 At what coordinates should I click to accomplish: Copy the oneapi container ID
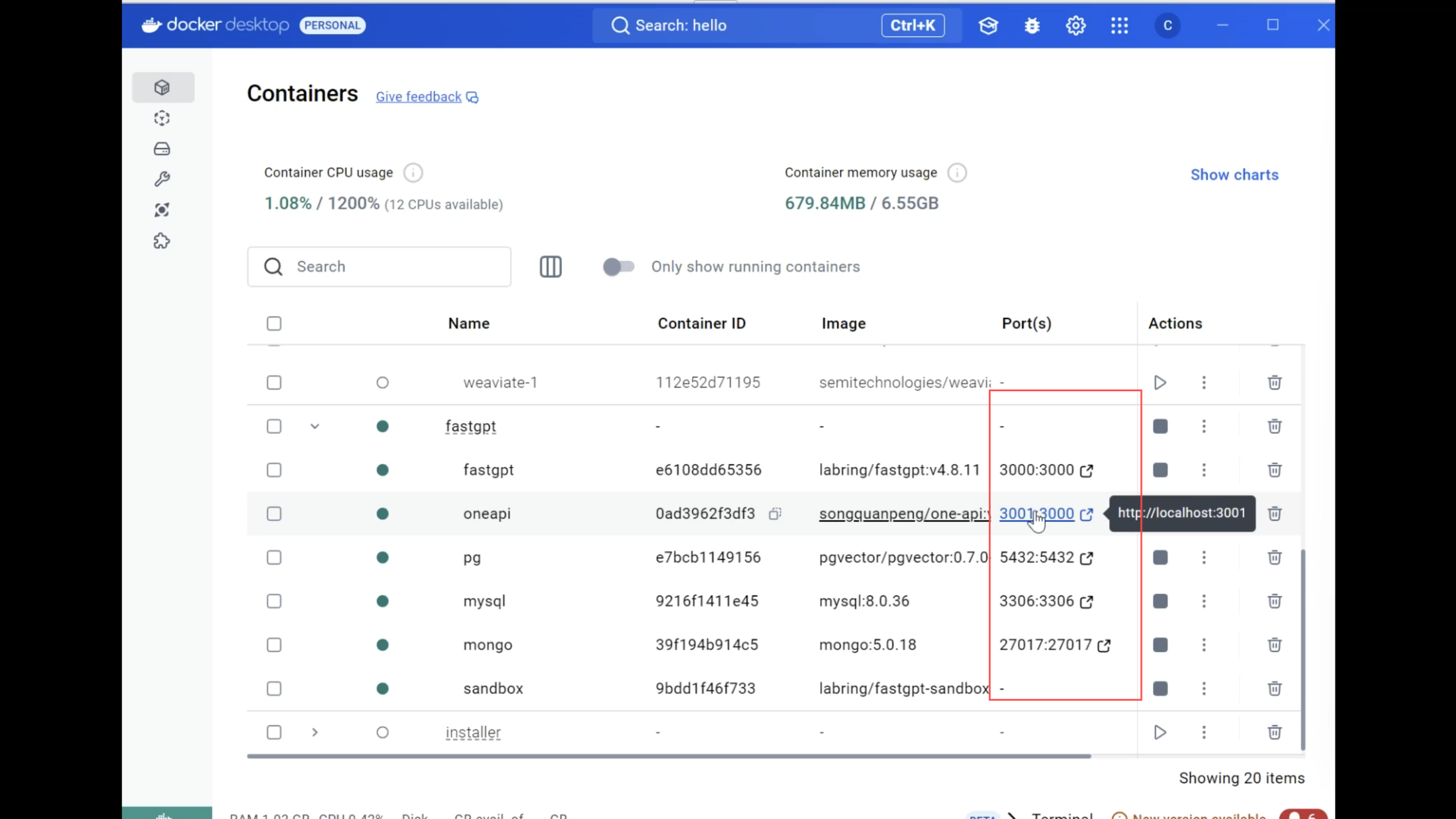775,514
